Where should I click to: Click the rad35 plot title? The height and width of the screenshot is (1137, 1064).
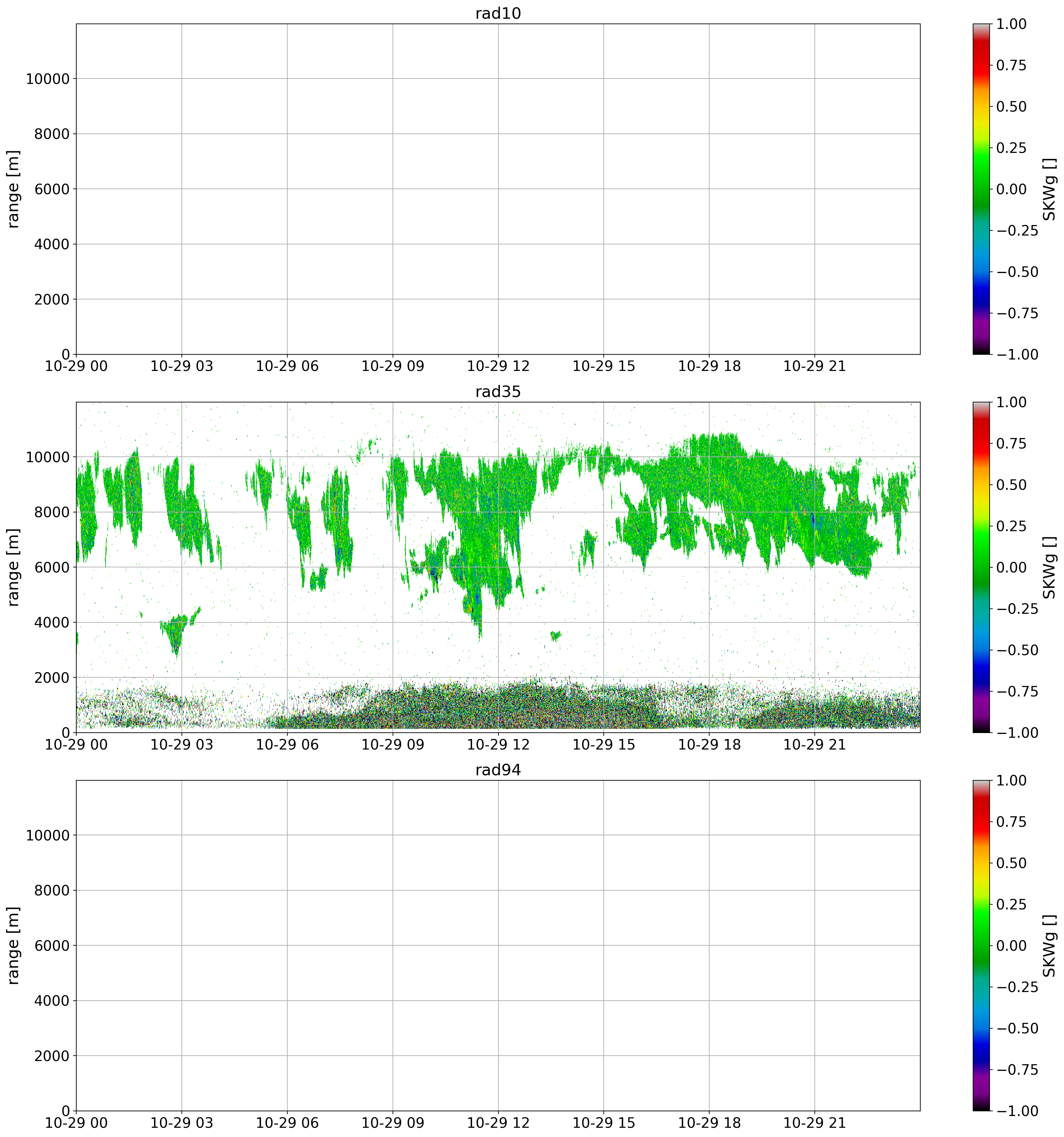pos(498,392)
